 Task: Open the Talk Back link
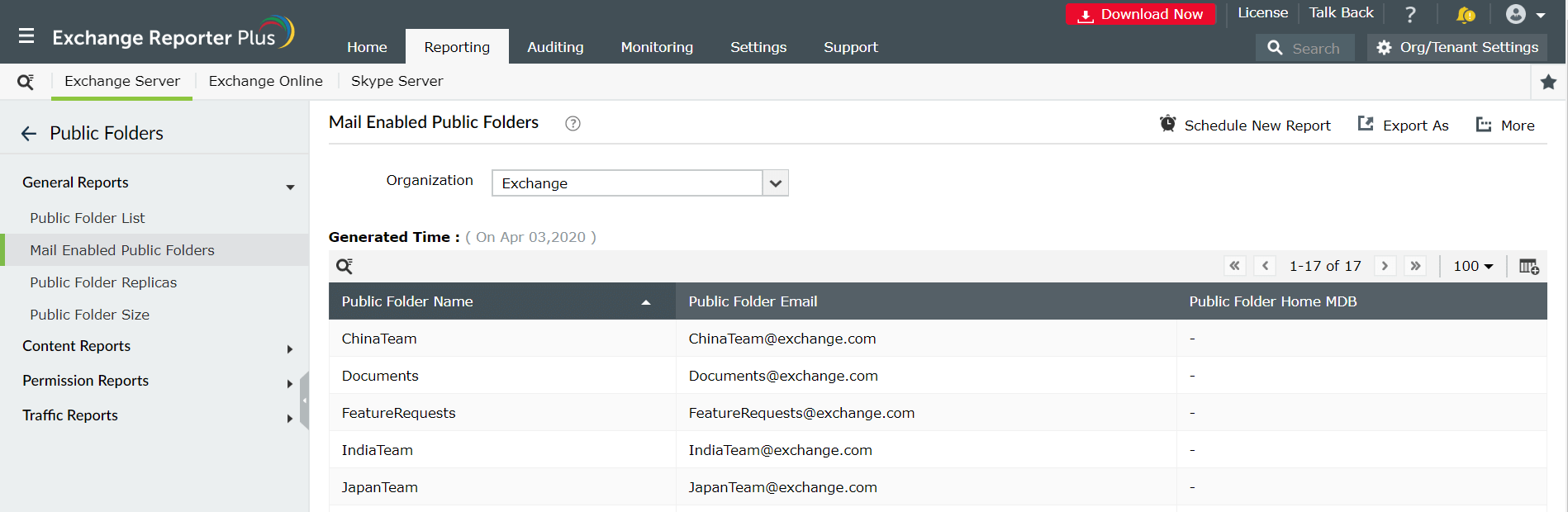(1341, 13)
